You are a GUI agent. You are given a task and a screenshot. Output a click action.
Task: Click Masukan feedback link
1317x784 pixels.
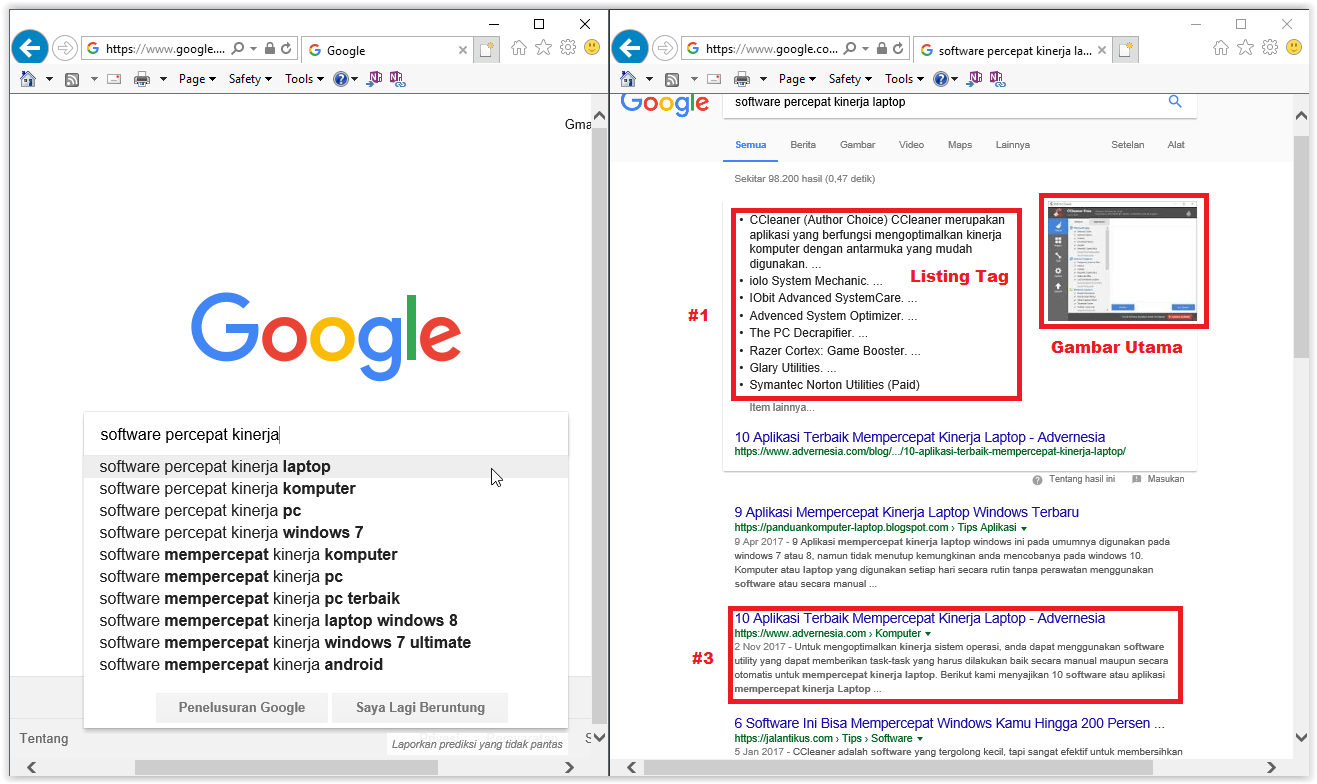point(1158,479)
